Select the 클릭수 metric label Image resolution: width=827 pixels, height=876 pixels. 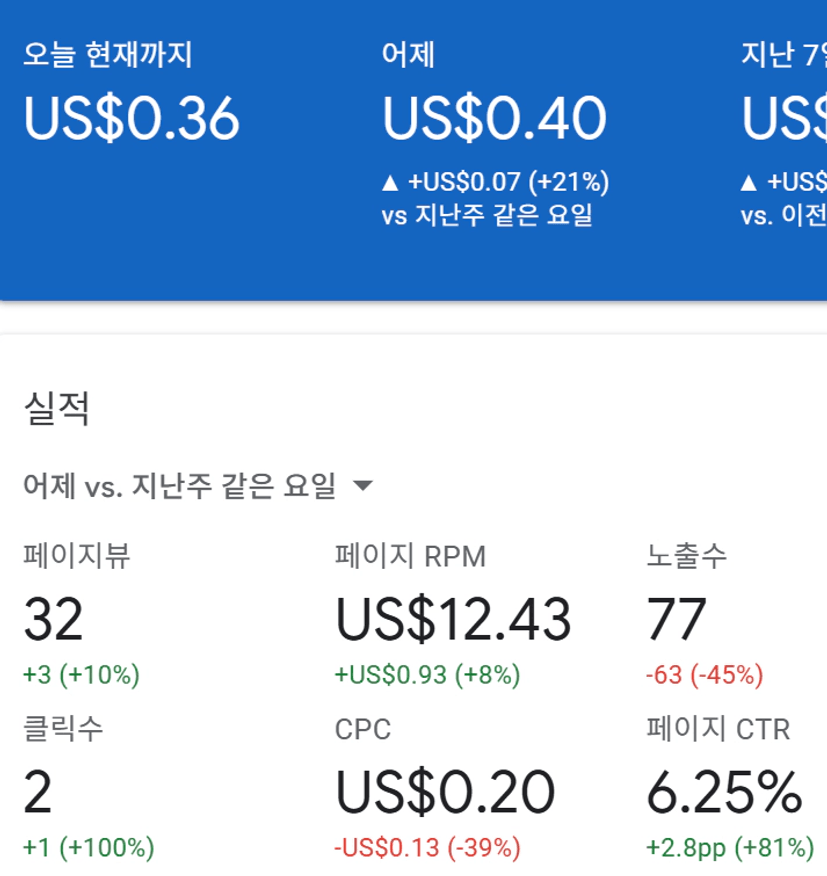63,730
